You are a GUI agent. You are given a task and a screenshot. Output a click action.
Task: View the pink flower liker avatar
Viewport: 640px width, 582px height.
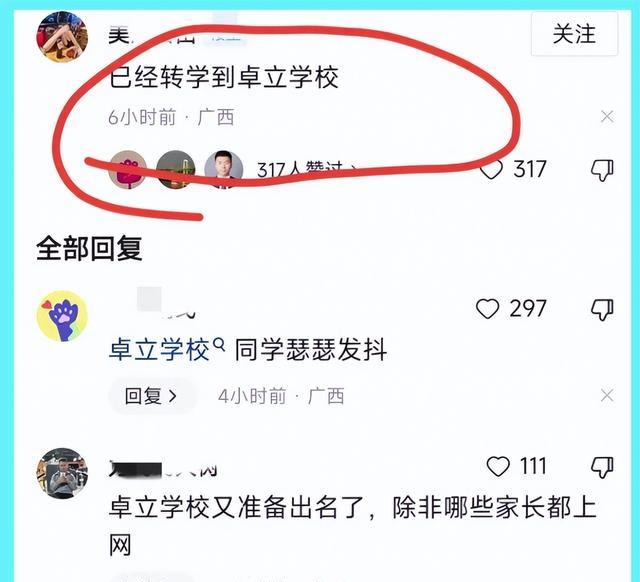click(x=128, y=170)
